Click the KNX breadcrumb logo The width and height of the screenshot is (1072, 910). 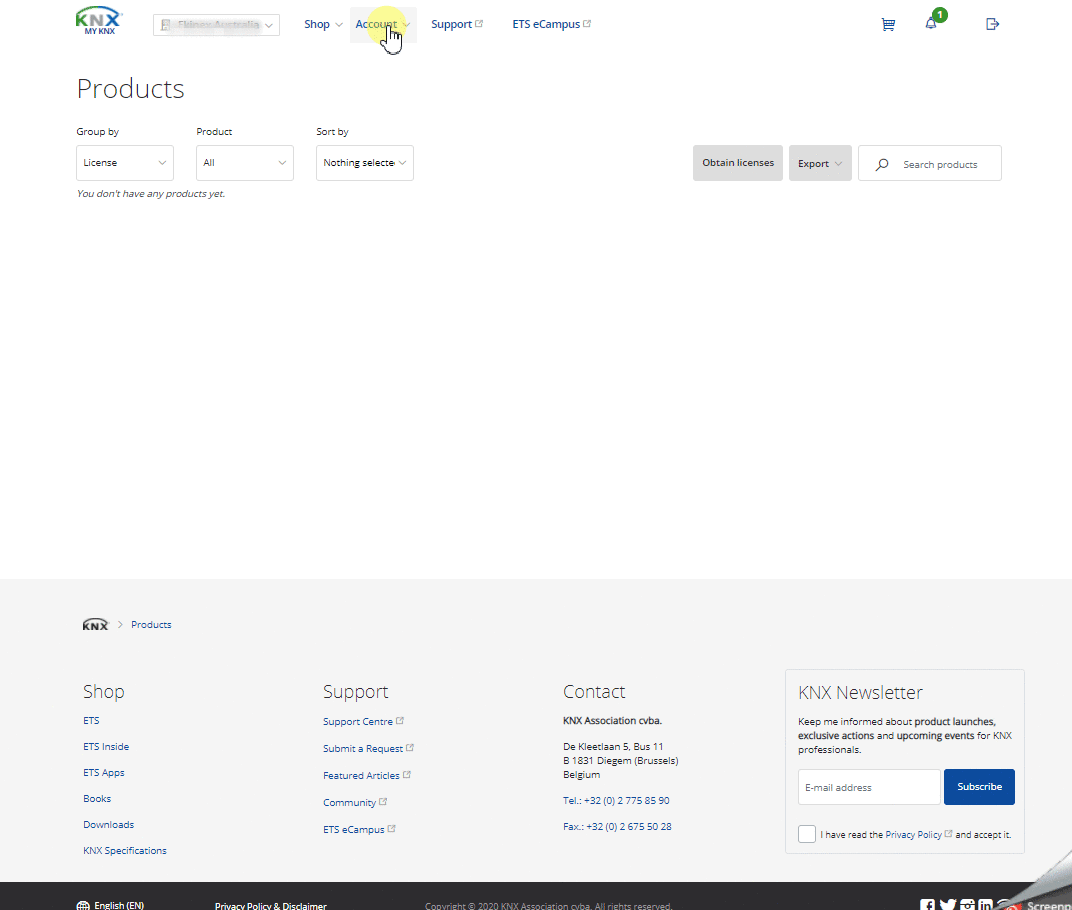[95, 625]
